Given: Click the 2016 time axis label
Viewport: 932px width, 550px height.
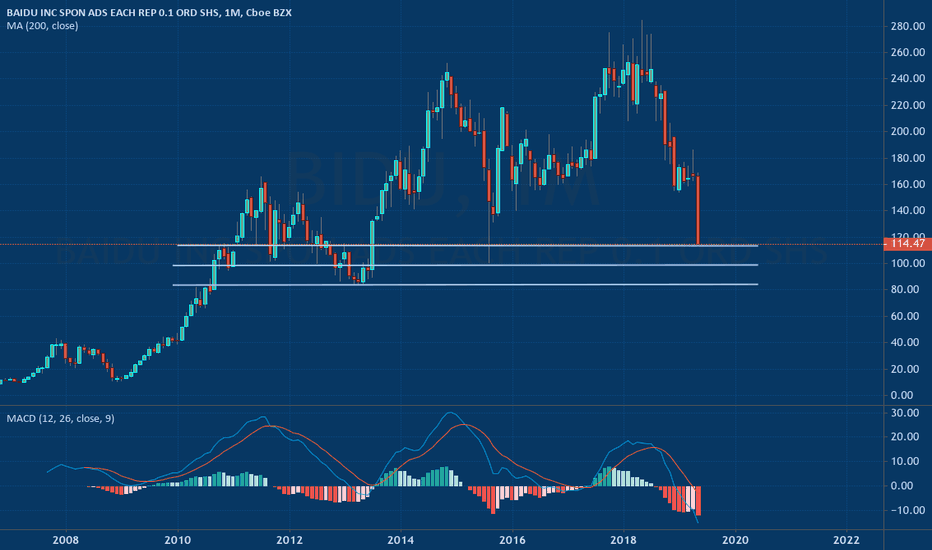Looking at the screenshot, I should tap(512, 540).
